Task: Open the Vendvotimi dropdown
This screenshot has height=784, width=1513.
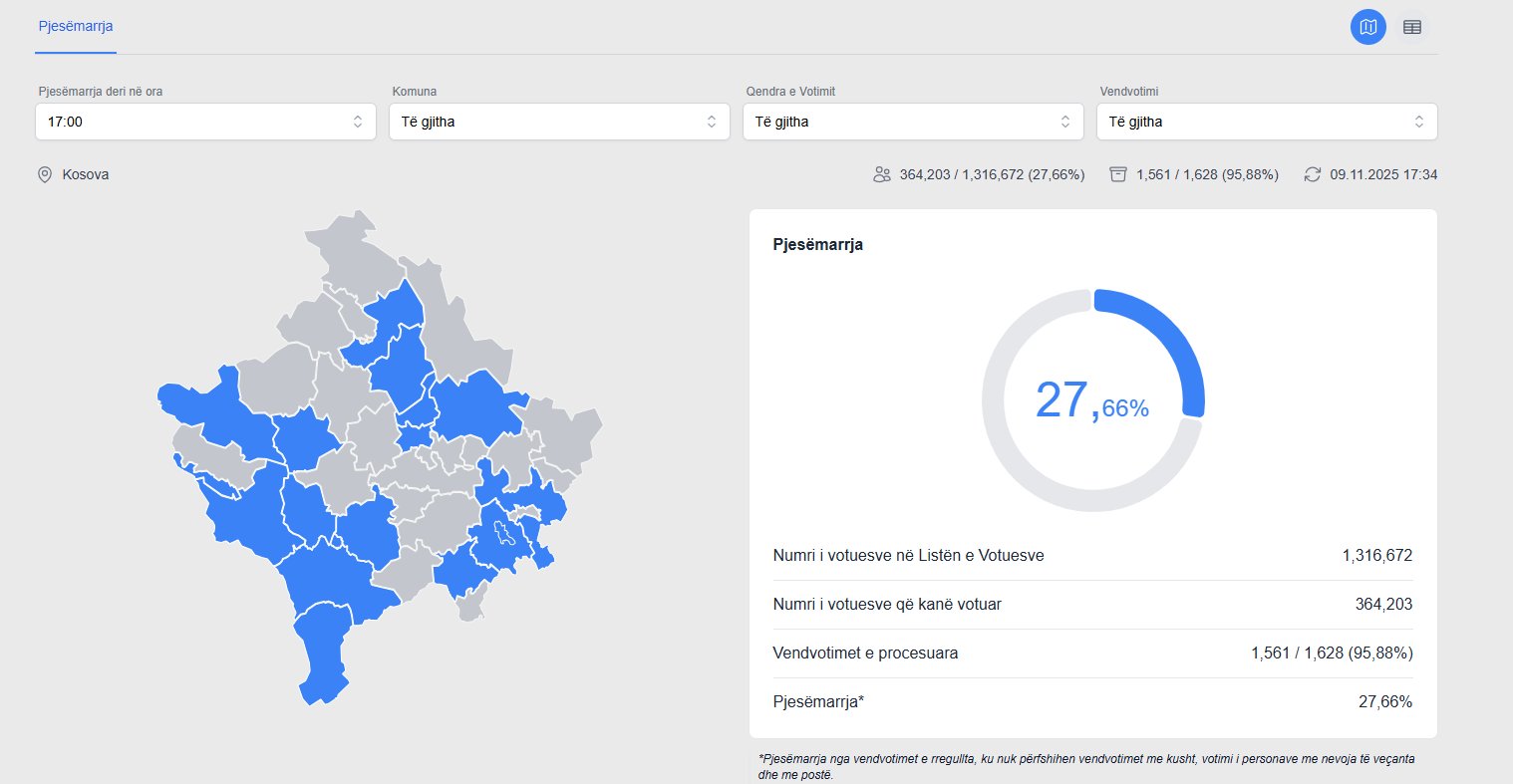Action: pos(1268,122)
